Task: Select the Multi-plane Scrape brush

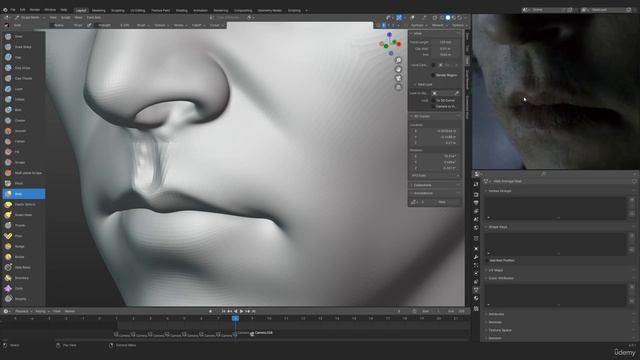Action: [x=24, y=173]
